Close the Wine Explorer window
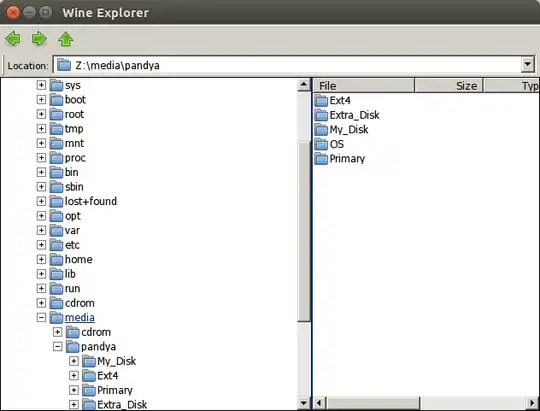 click(13, 13)
